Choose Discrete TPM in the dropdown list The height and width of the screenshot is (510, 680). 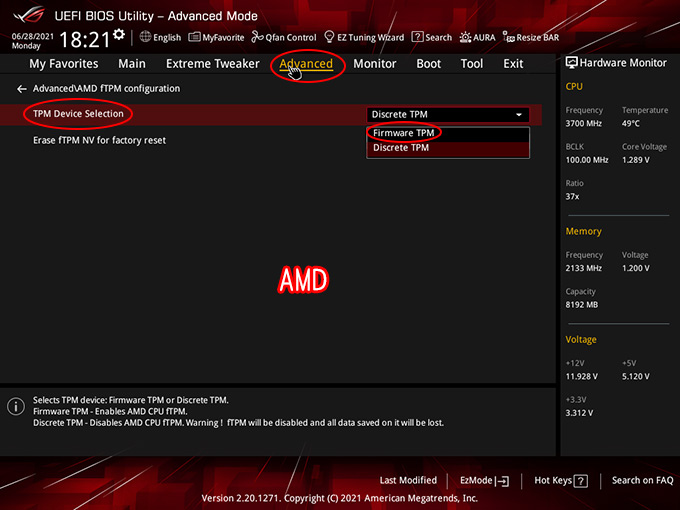tap(448, 148)
